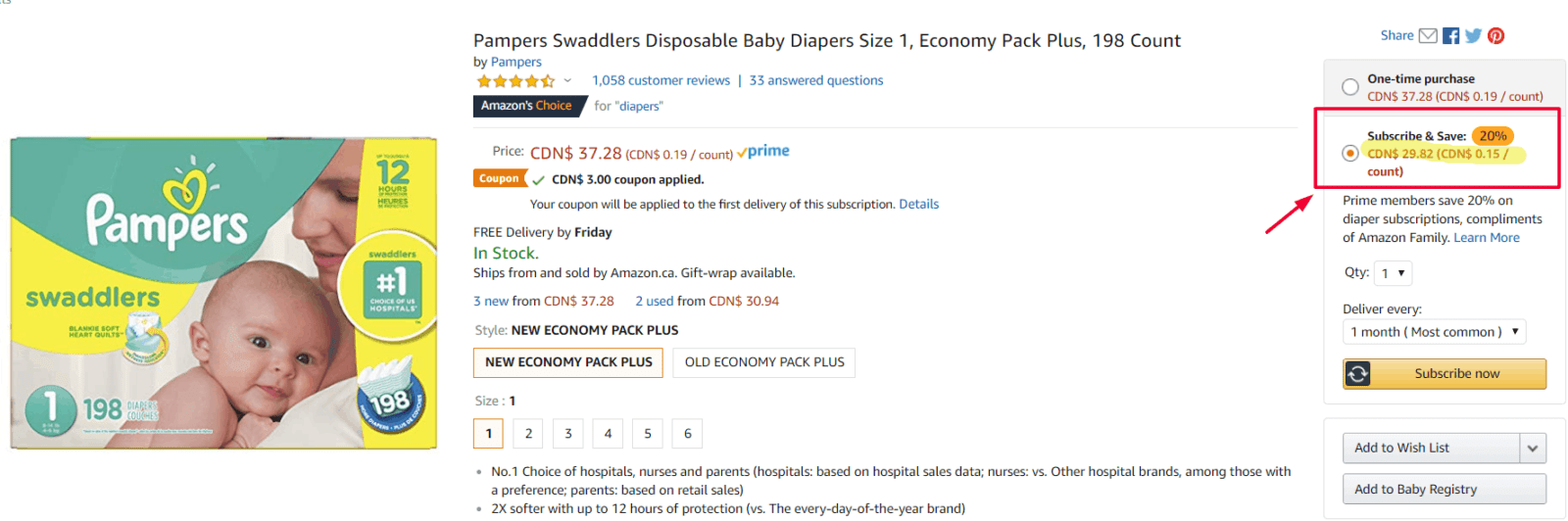The height and width of the screenshot is (521, 1568).
Task: Share product on Twitter bird icon
Action: pos(1473,36)
